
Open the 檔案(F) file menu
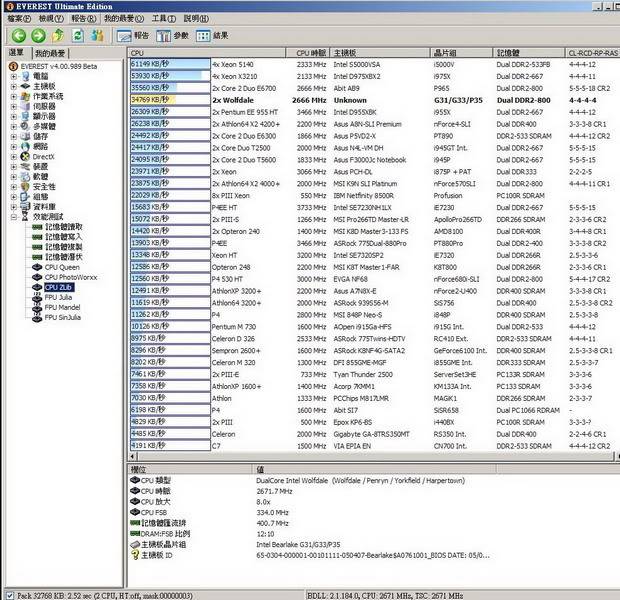19,19
